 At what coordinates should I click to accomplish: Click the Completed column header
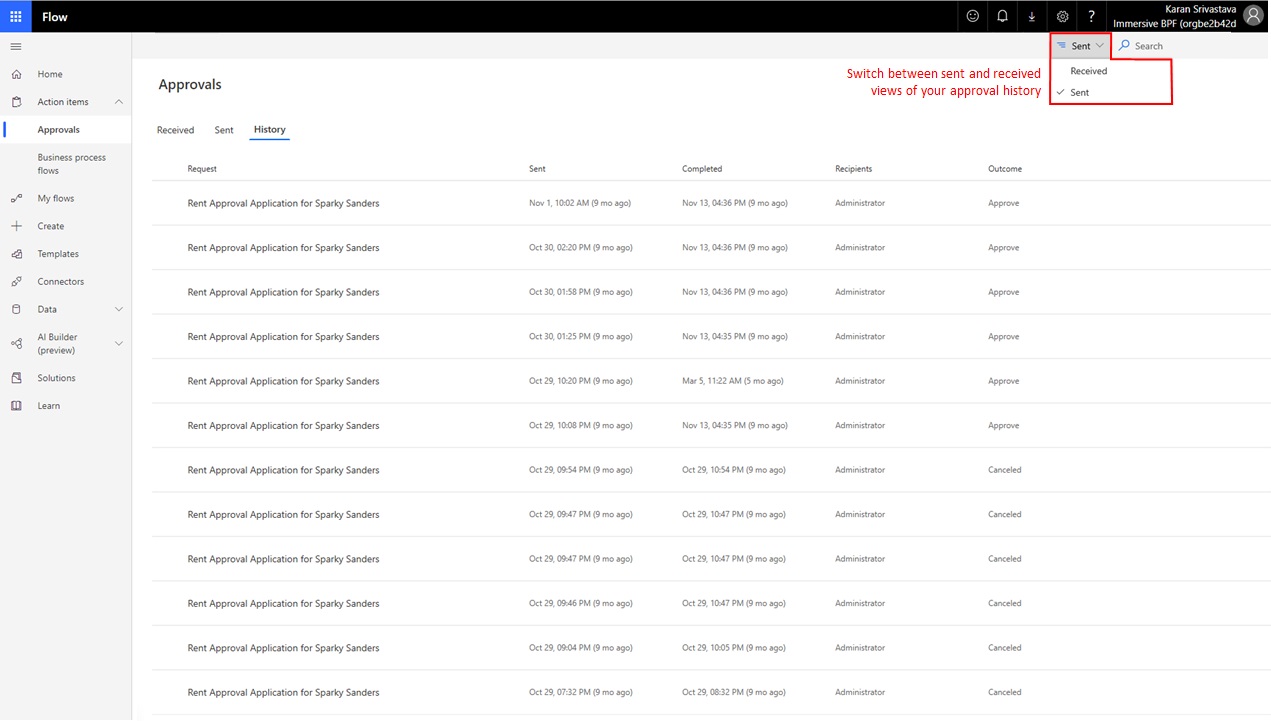click(702, 169)
